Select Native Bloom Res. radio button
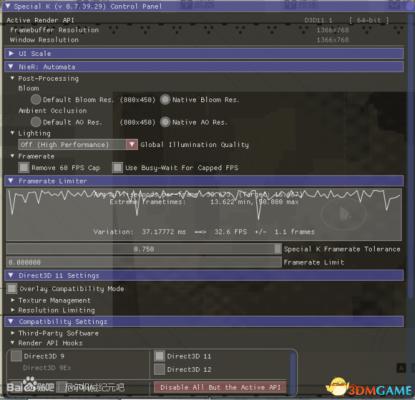 [165, 99]
